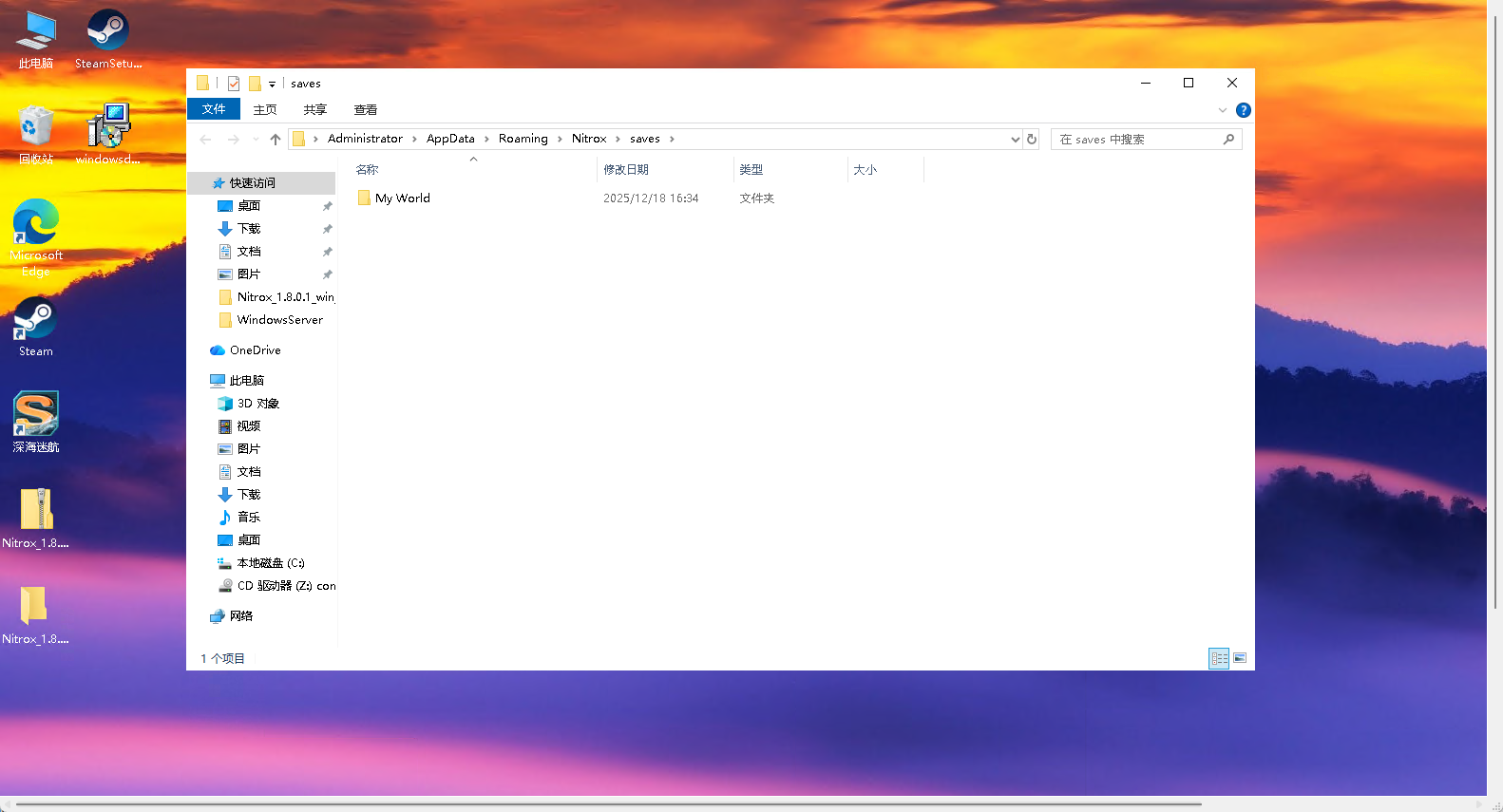Expand the ribbon with the chevron
Image resolution: width=1503 pixels, height=812 pixels.
(x=1223, y=110)
